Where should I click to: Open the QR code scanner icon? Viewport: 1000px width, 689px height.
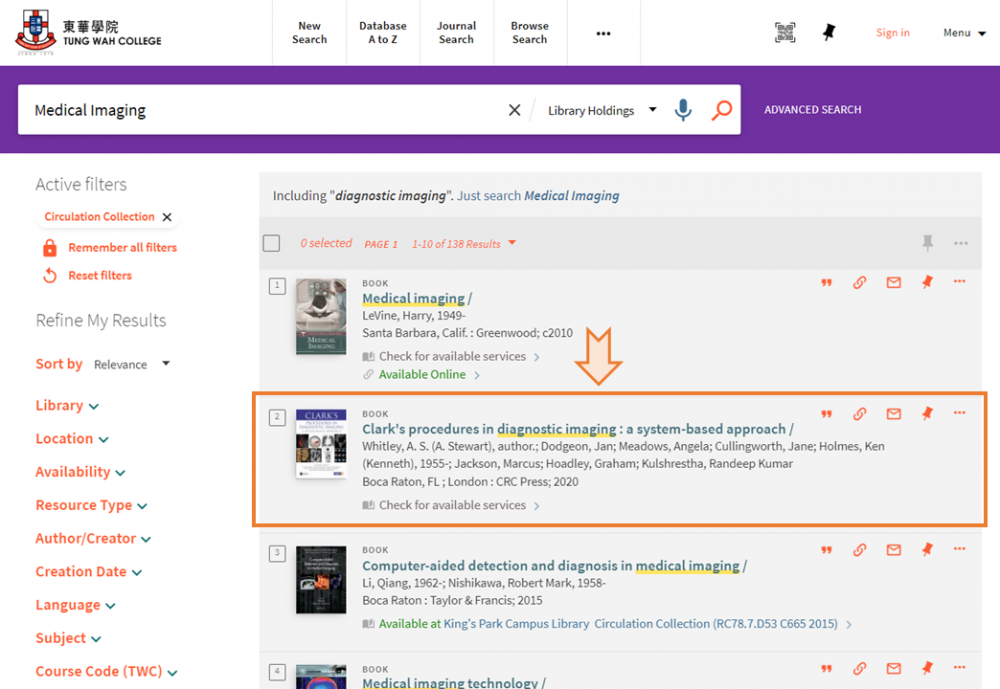(785, 33)
